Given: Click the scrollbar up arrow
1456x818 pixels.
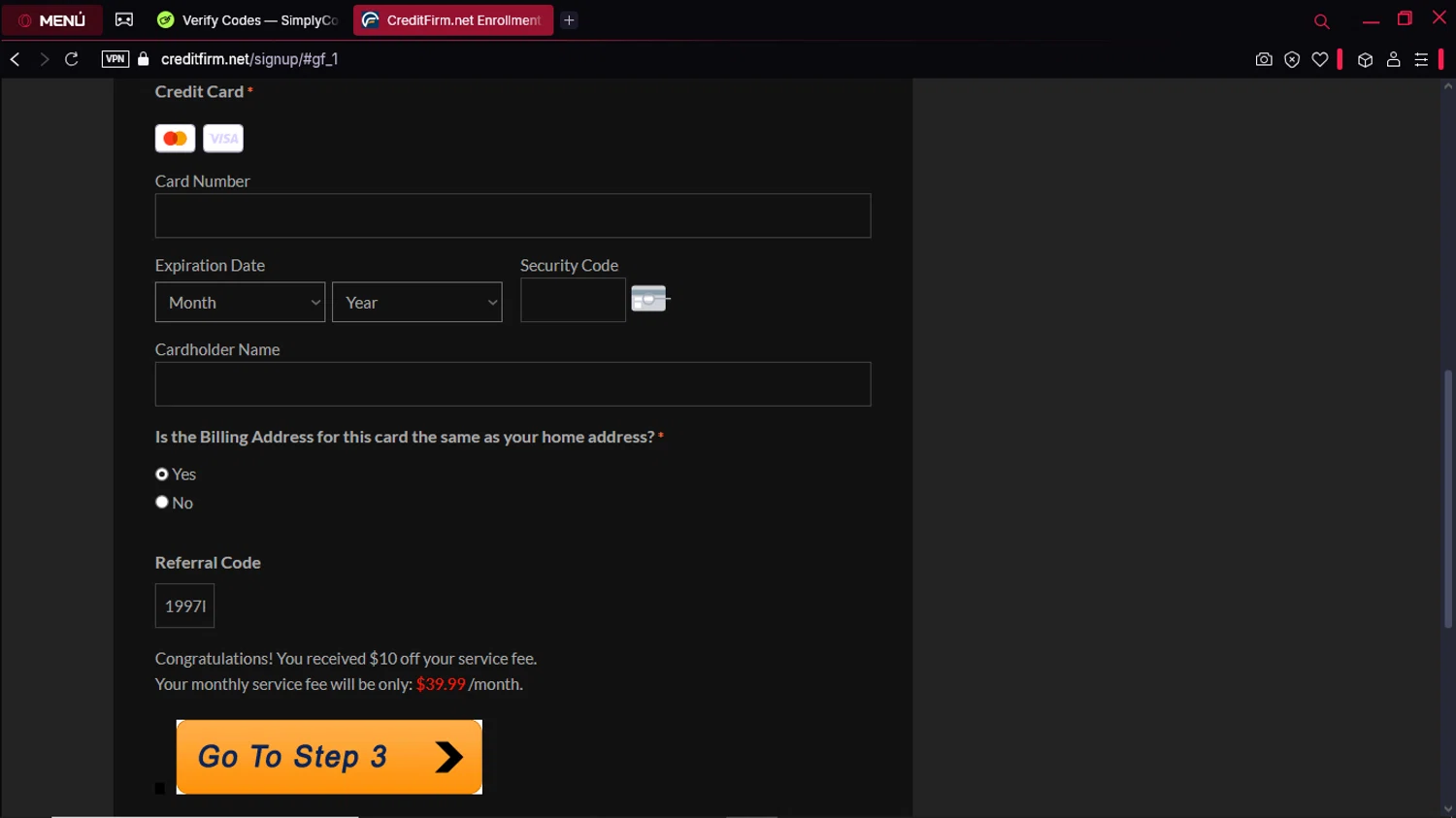Looking at the screenshot, I should [1448, 86].
